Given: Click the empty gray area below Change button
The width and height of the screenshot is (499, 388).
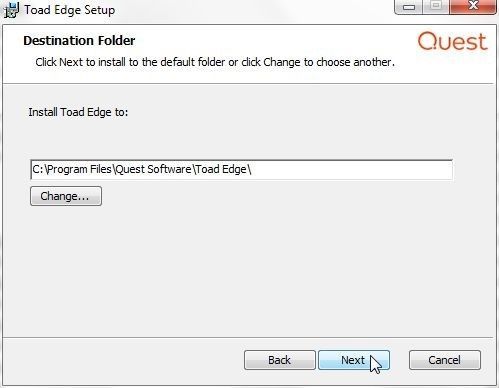Looking at the screenshot, I should coord(233,267).
